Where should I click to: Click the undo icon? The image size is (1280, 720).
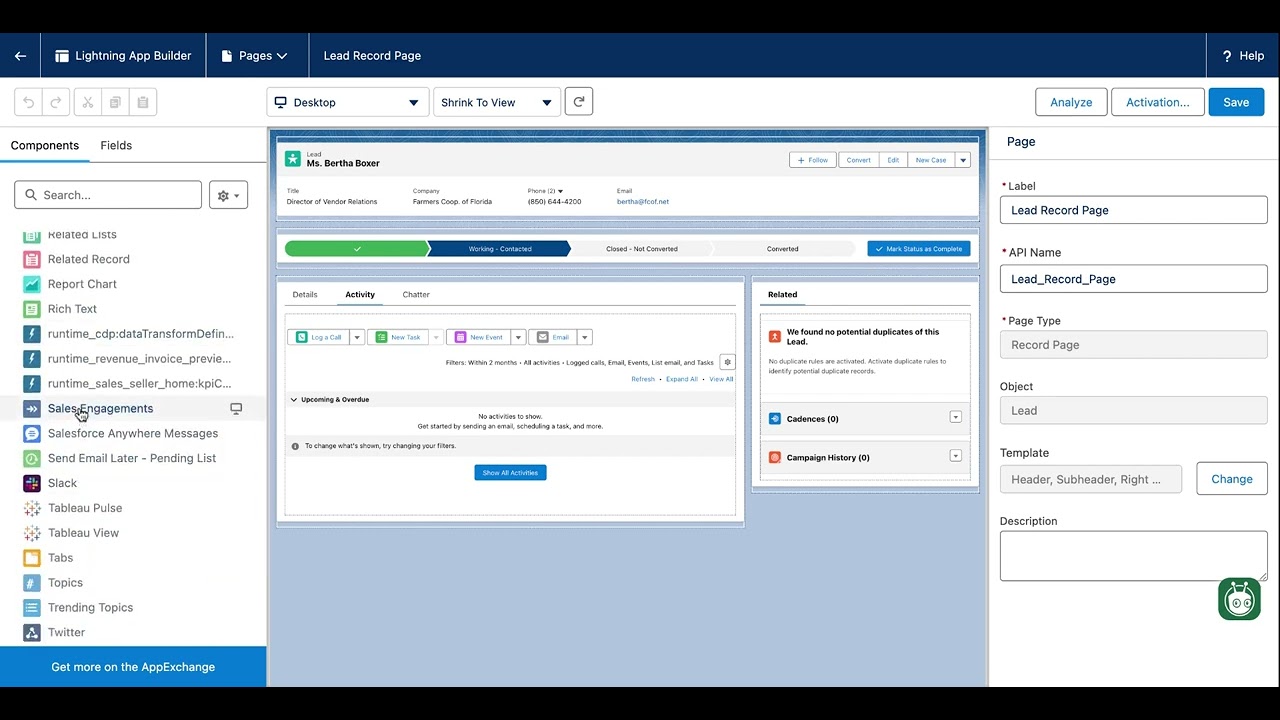[29, 102]
